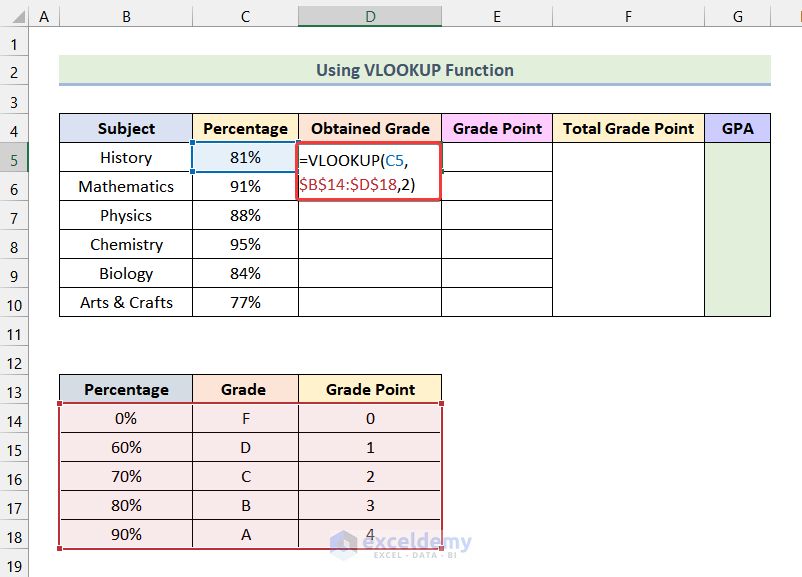Click the 'Grade Point' header in row 4

497,129
